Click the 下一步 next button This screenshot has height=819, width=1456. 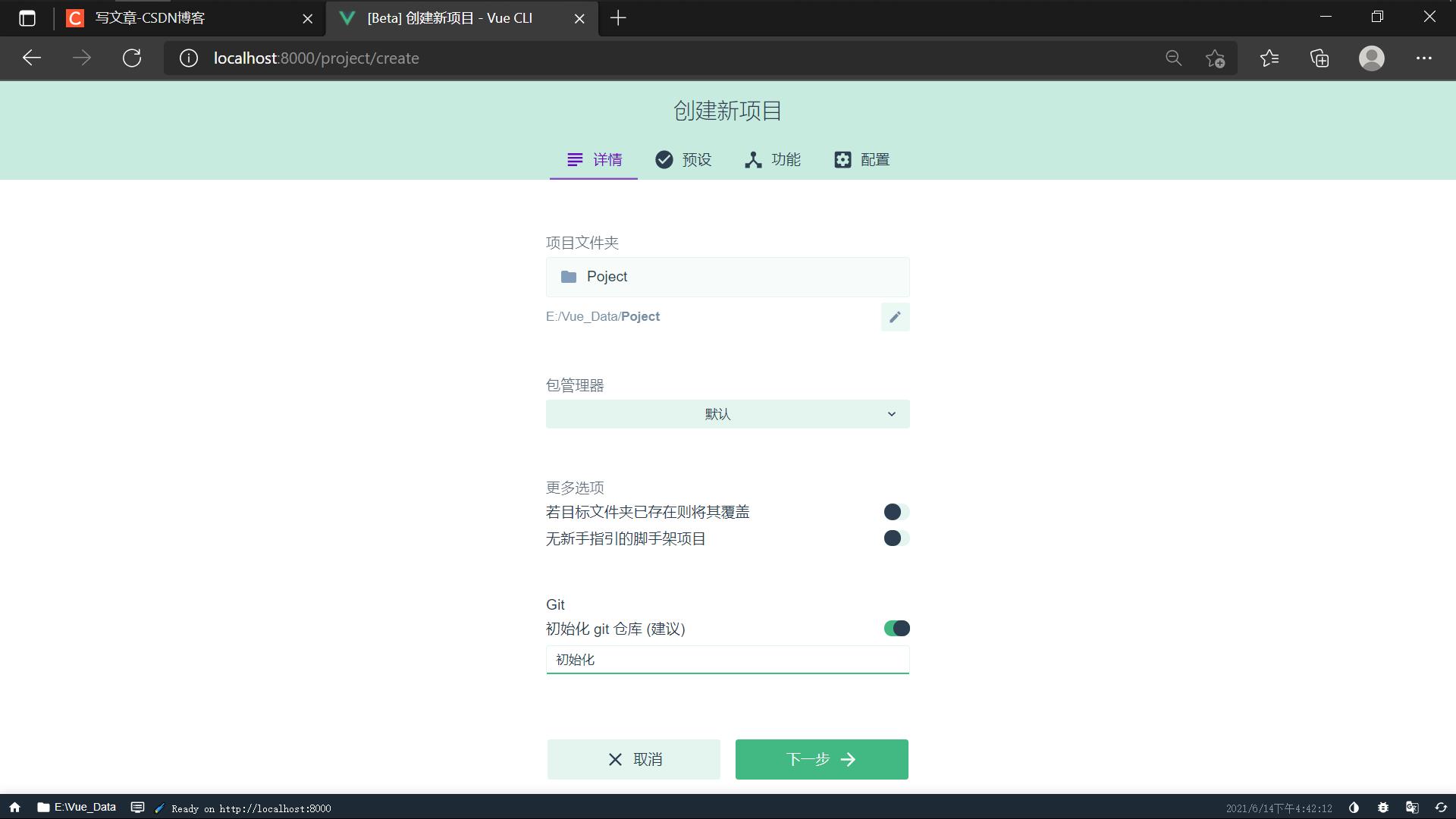click(821, 759)
